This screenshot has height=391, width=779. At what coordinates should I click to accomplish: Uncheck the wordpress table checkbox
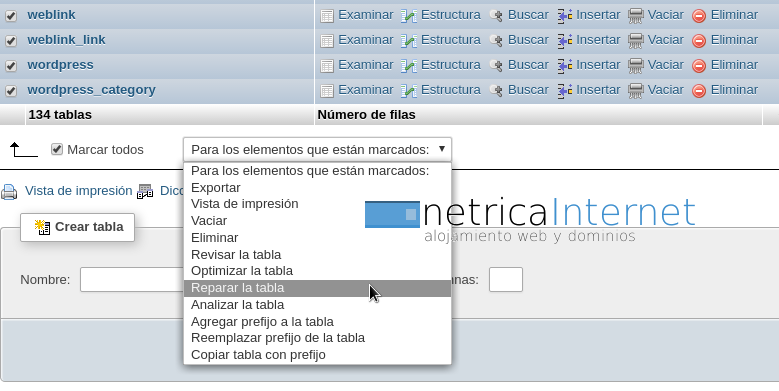coord(11,66)
